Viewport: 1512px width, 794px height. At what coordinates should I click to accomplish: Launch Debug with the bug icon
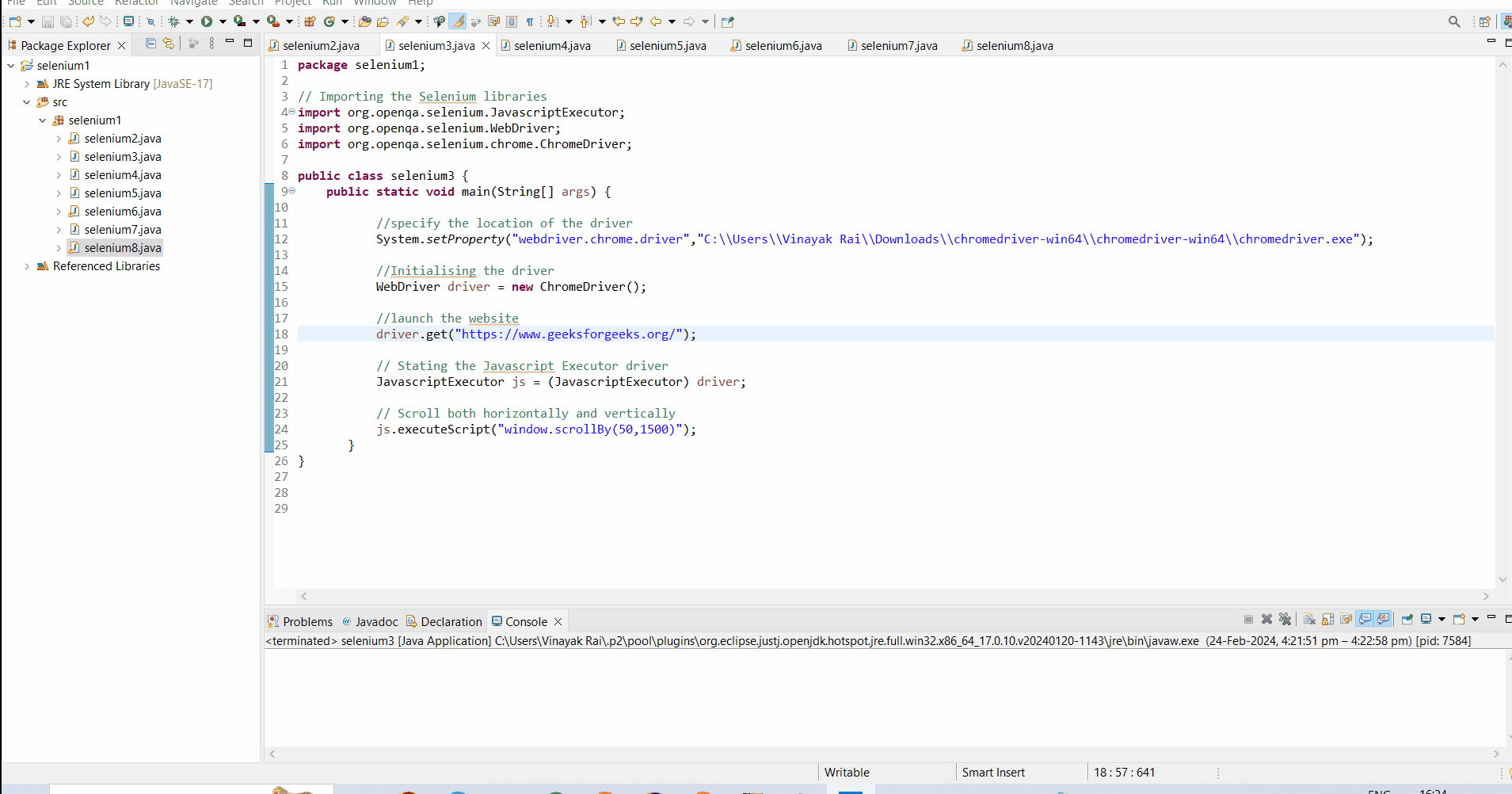tap(173, 21)
